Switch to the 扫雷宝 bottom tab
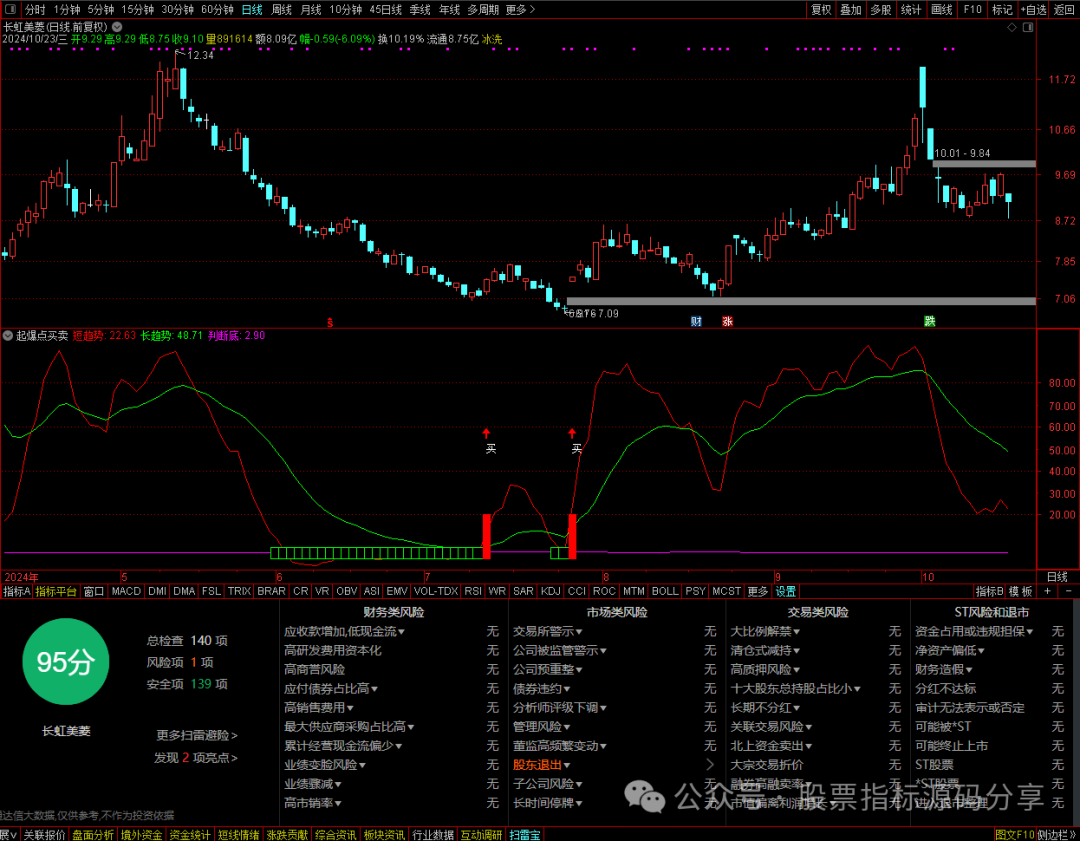Viewport: 1080px width, 841px height. tap(526, 835)
